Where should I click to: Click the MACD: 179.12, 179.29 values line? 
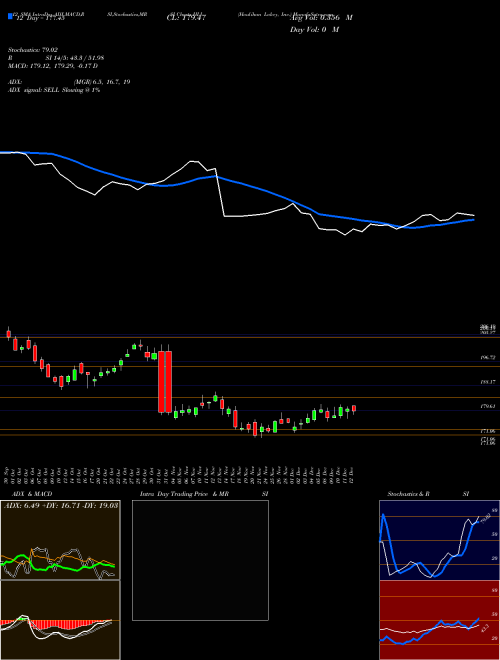(53, 66)
